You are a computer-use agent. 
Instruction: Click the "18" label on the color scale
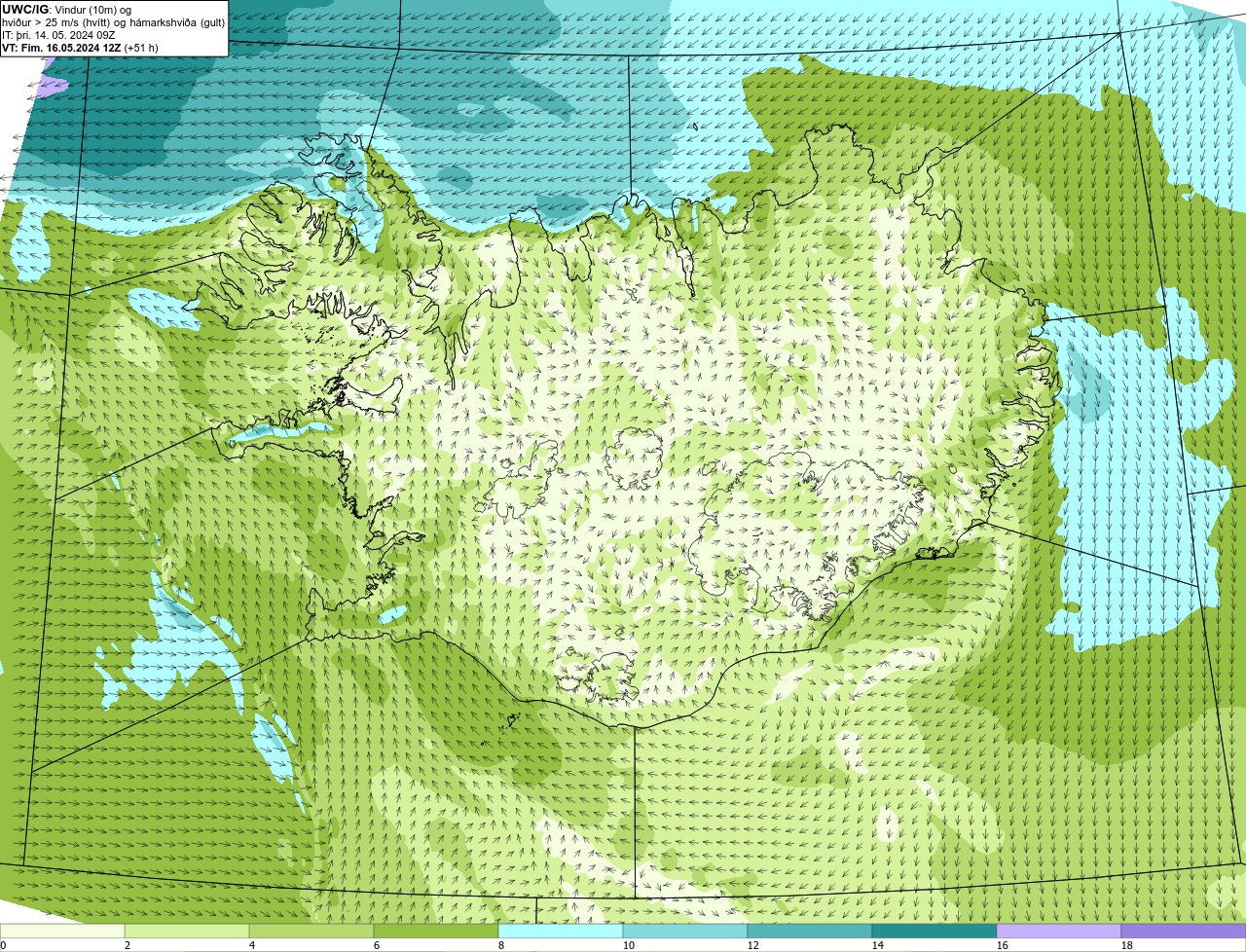coord(1127,945)
